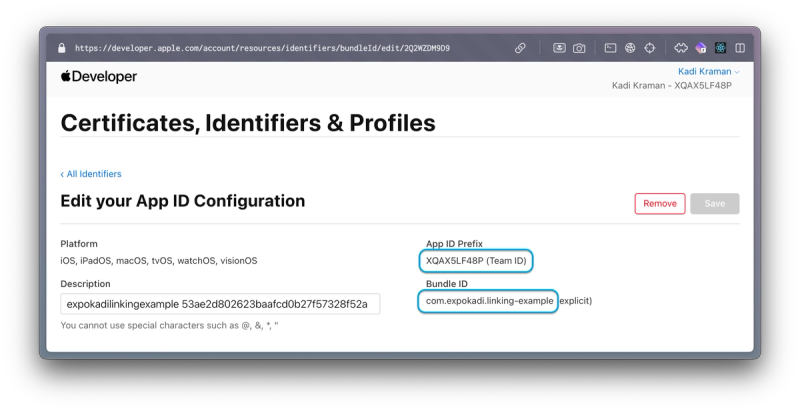Go back to All Identifiers
This screenshot has width=800, height=411.
tap(91, 174)
